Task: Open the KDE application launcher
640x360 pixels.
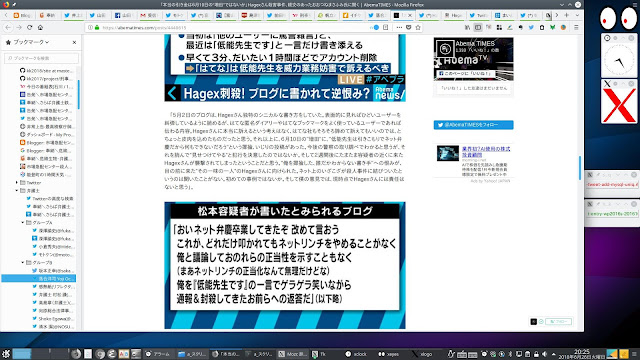Action: pos(6,353)
